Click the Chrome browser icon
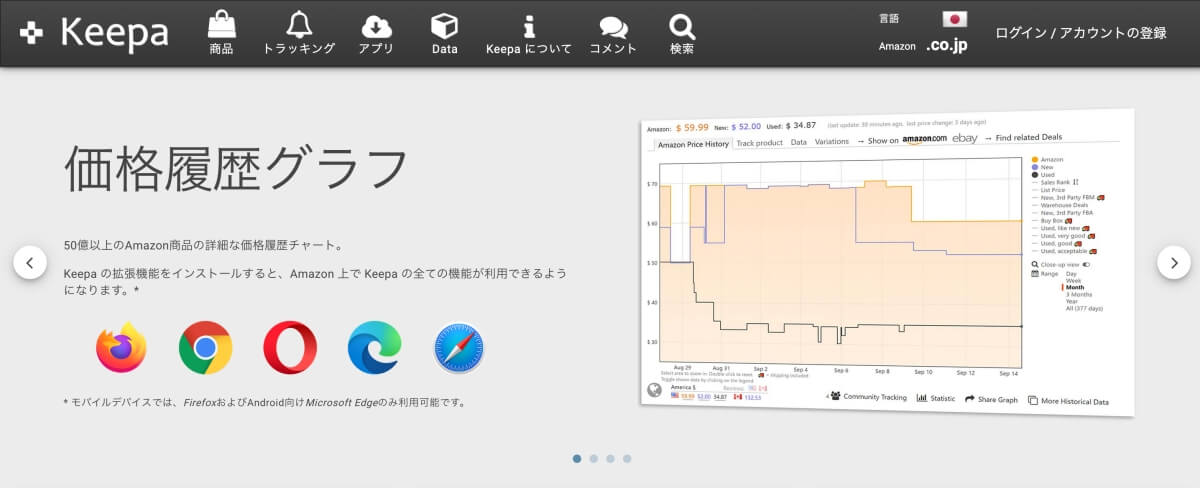Viewport: 1200px width, 488px height. tap(205, 347)
